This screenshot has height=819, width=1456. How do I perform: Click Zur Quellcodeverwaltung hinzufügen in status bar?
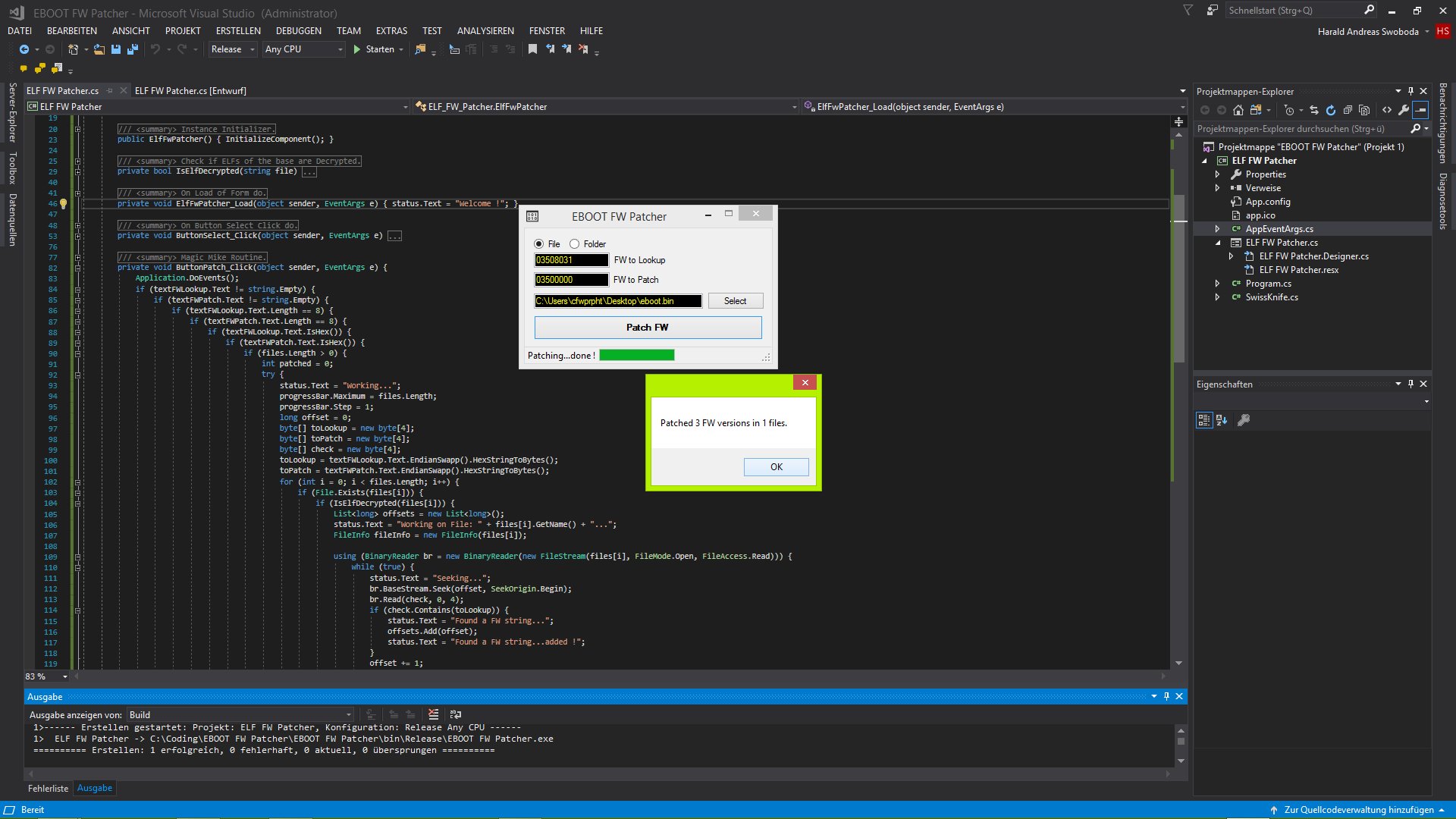point(1360,810)
